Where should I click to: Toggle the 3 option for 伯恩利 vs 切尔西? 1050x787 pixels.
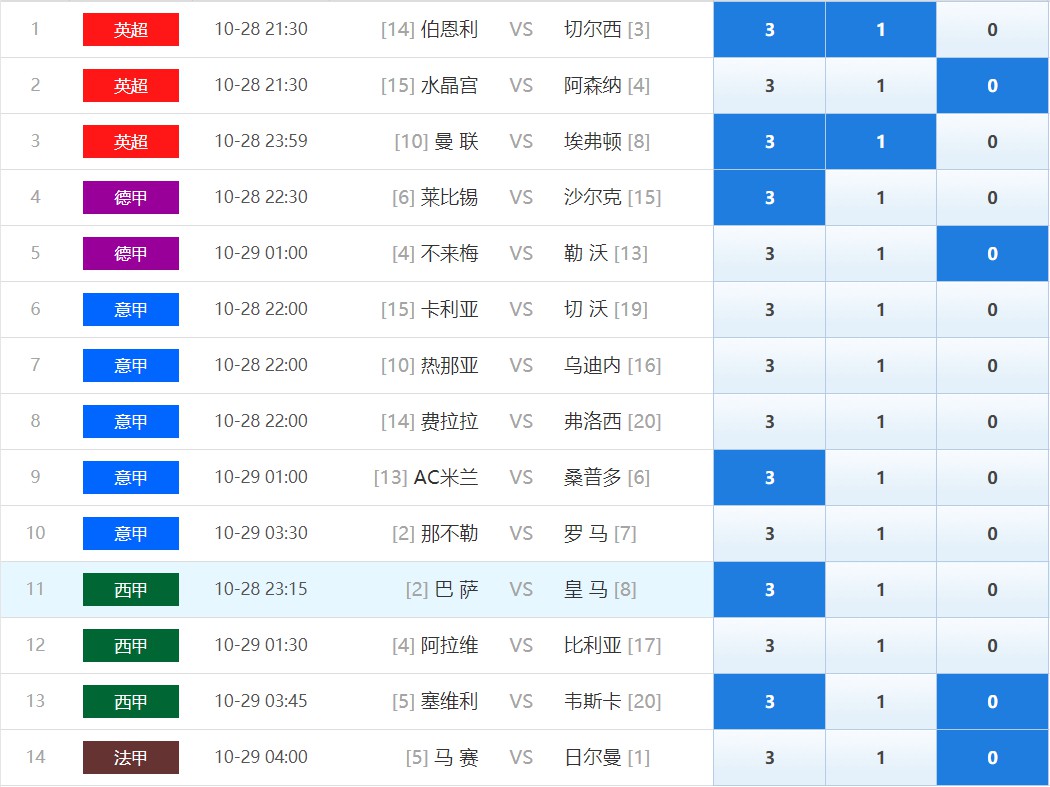tap(769, 29)
